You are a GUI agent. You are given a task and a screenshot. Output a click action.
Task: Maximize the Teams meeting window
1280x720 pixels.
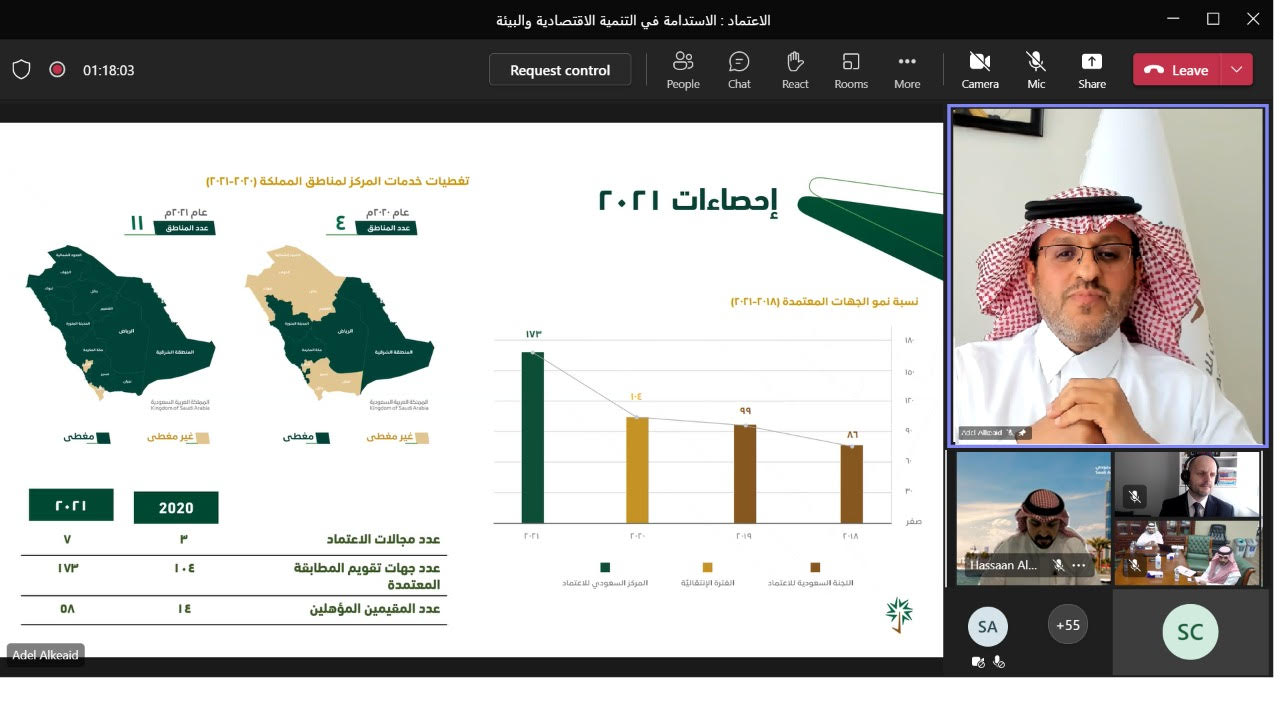coord(1213,19)
